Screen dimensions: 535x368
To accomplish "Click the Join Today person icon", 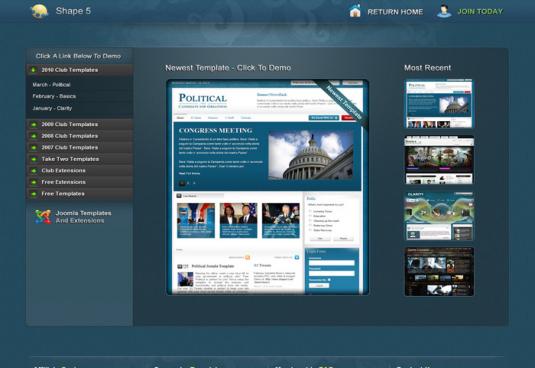I will click(444, 11).
